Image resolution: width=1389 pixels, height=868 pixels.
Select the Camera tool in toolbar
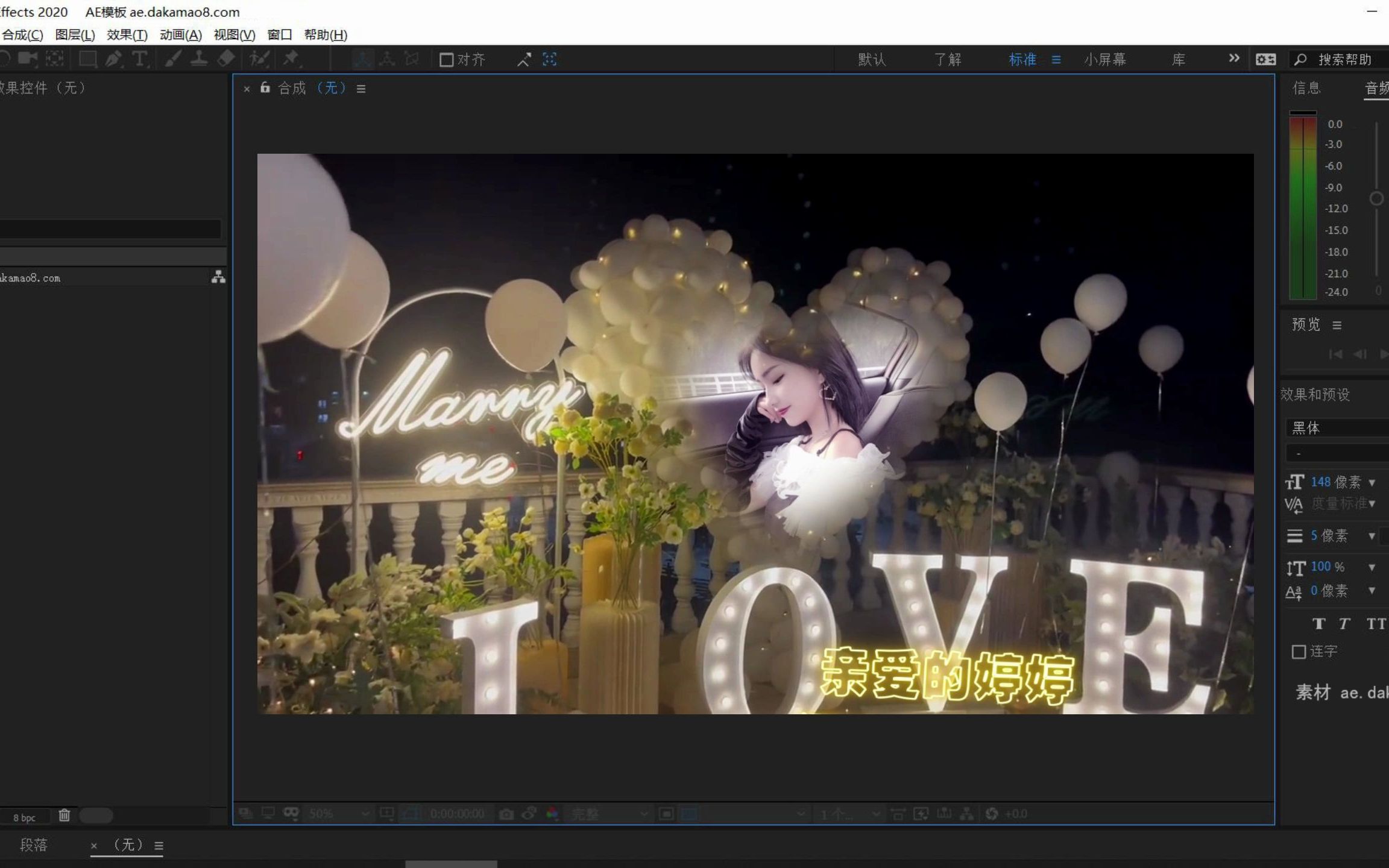(x=28, y=58)
